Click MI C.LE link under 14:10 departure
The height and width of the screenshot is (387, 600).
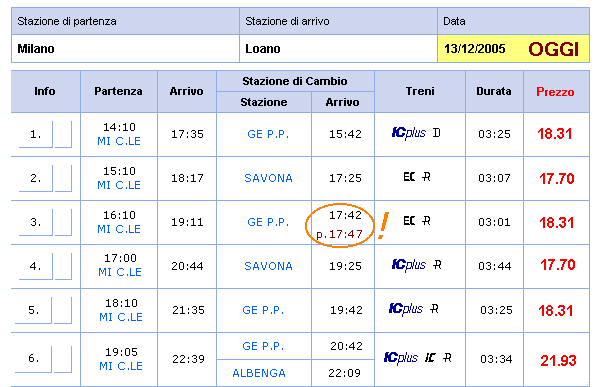[119, 141]
